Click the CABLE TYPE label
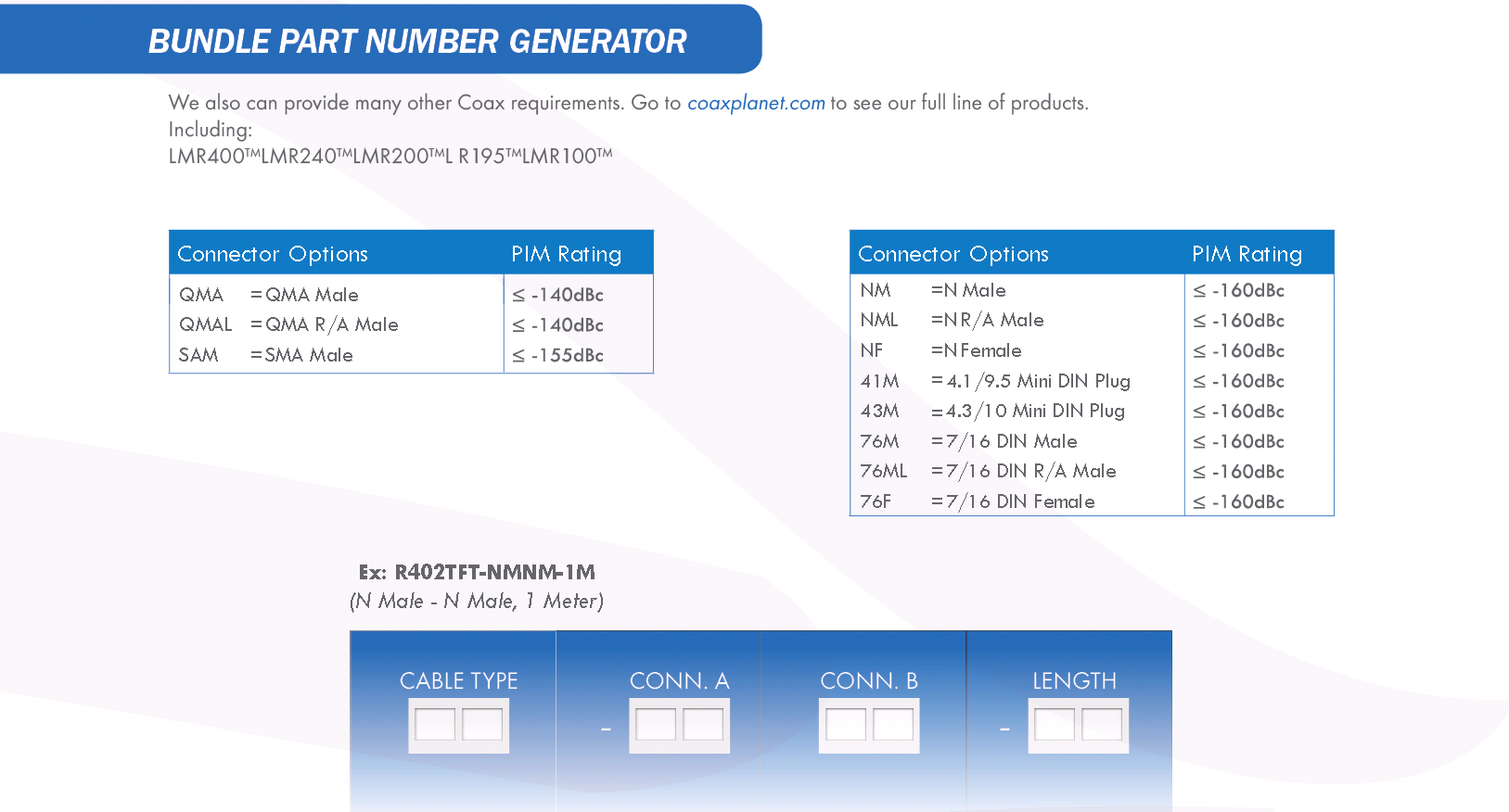Viewport: 1509px width, 812px height. point(459,680)
